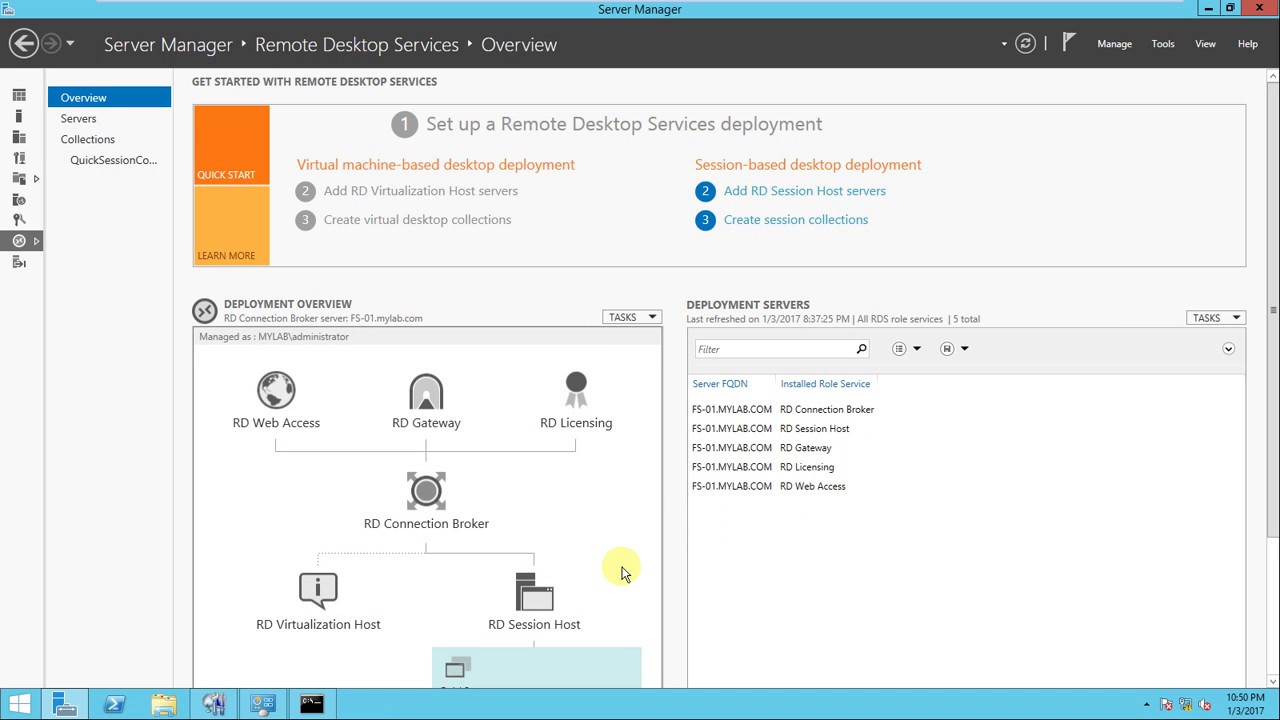
Task: Open File Explorer from the taskbar
Action: point(164,704)
